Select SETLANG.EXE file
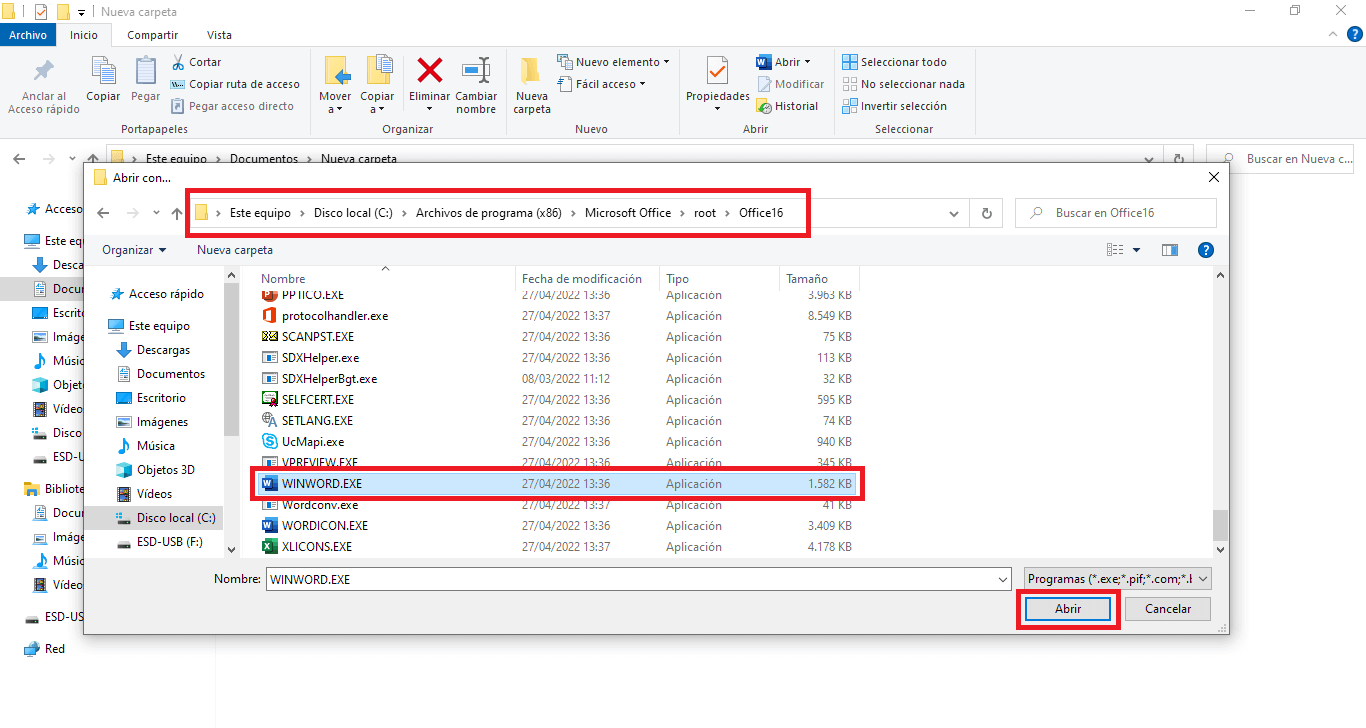Viewport: 1366px width, 728px height. 556,421
